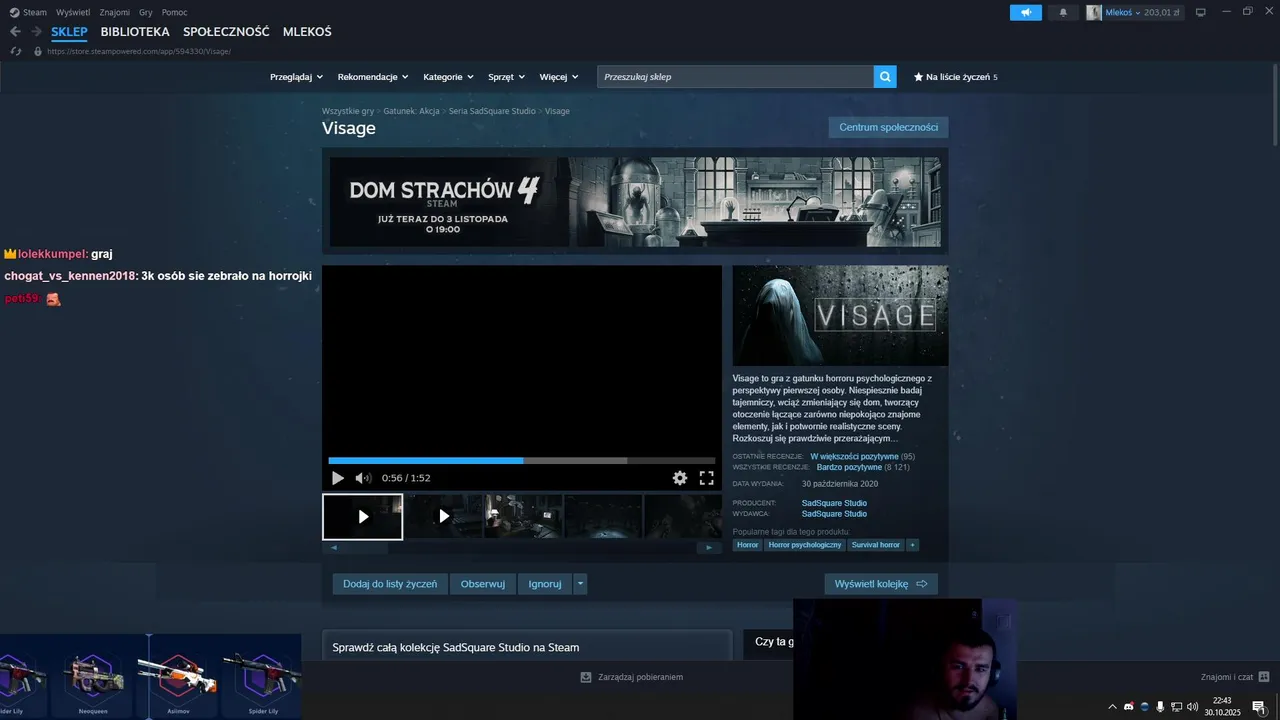The height and width of the screenshot is (720, 1280).
Task: Open Seria SadSquare Studio breadcrumb
Action: (x=492, y=111)
